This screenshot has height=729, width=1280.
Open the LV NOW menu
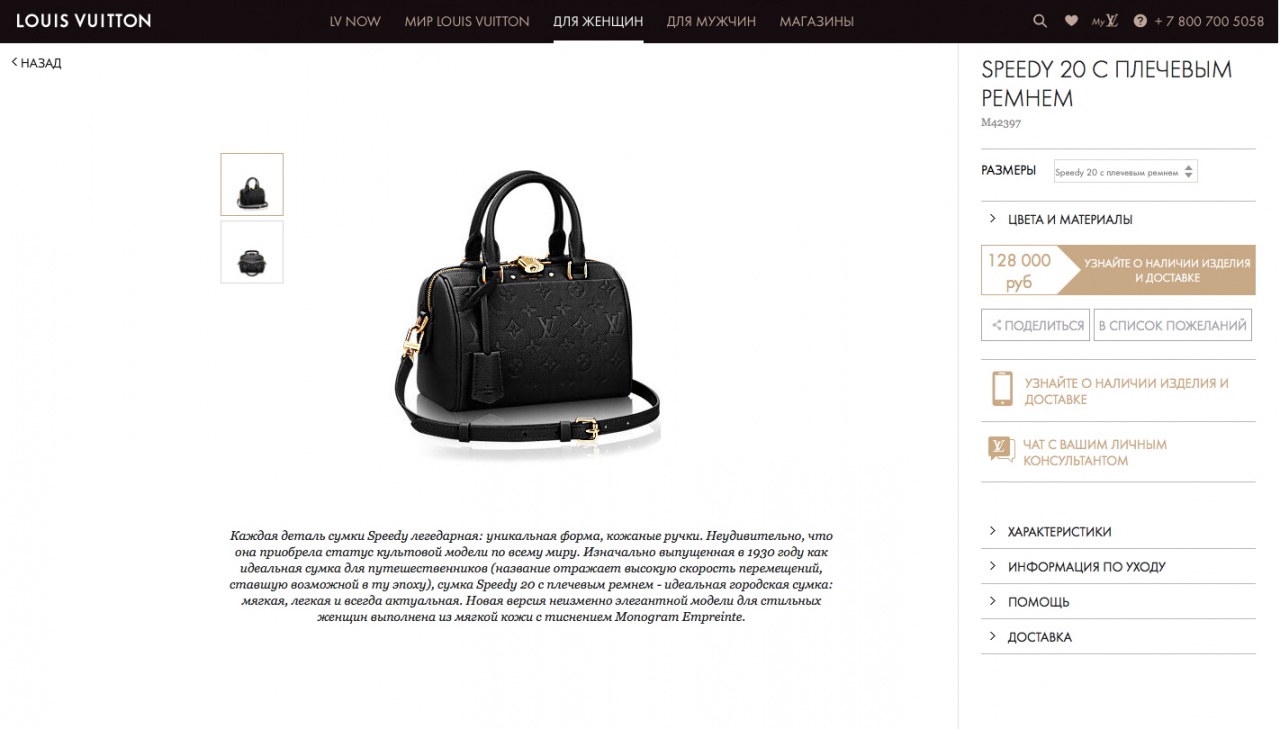[355, 21]
